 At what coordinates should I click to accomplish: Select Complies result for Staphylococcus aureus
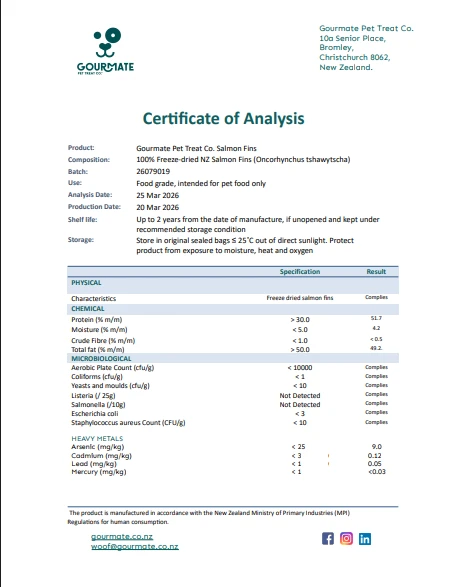(376, 422)
